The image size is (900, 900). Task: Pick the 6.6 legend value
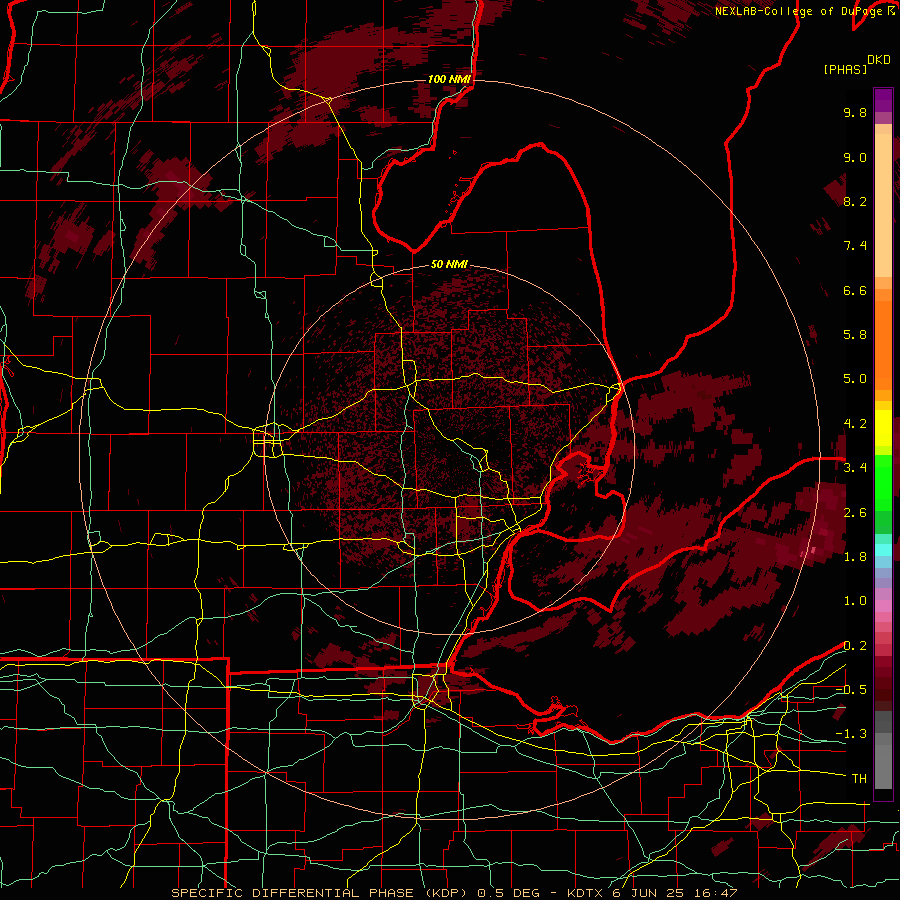pyautogui.click(x=855, y=290)
